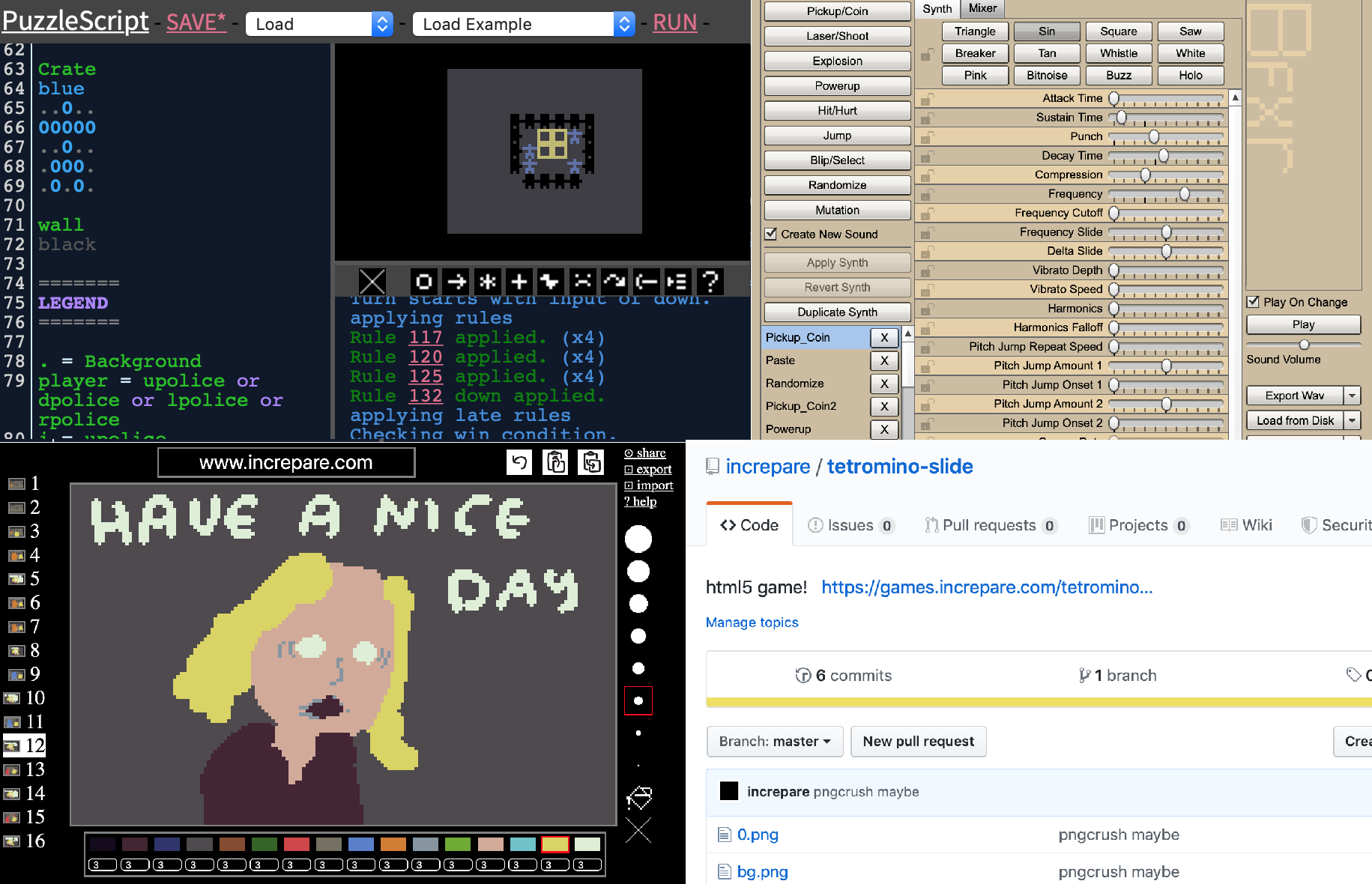The height and width of the screenshot is (884, 1372).
Task: Open the 0.png file in the repository
Action: point(758,835)
